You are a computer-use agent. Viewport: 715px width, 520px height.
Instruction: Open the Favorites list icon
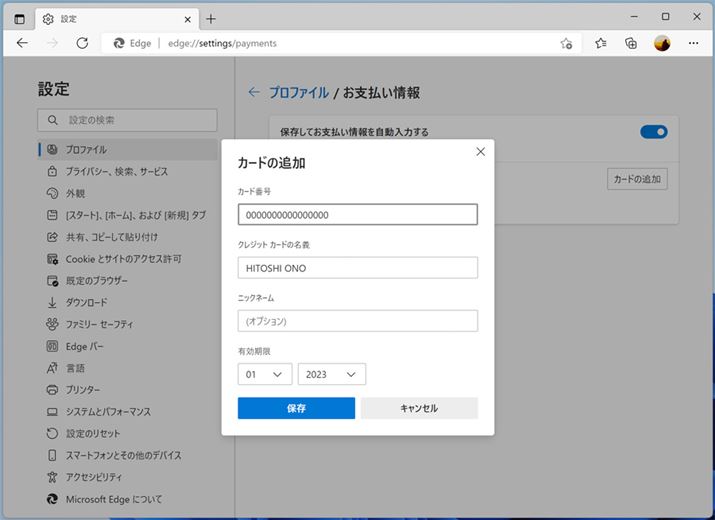click(601, 43)
